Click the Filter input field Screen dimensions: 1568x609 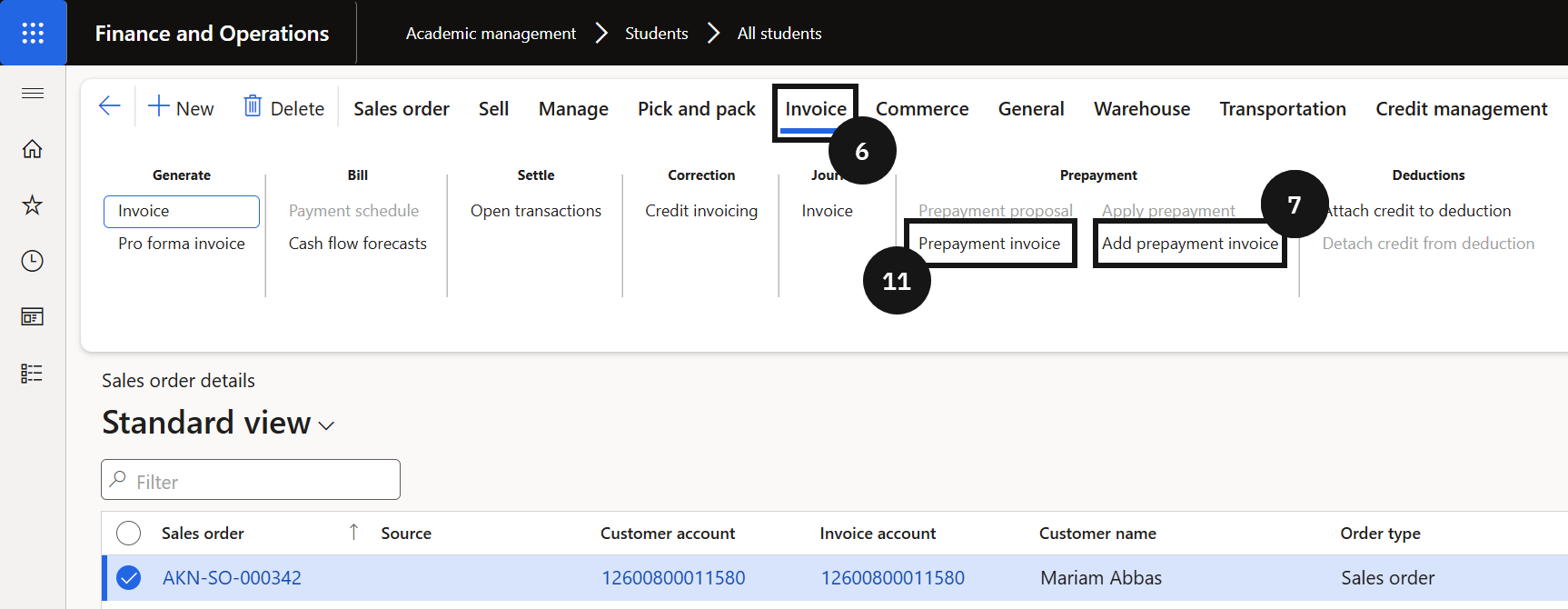pyautogui.click(x=251, y=480)
